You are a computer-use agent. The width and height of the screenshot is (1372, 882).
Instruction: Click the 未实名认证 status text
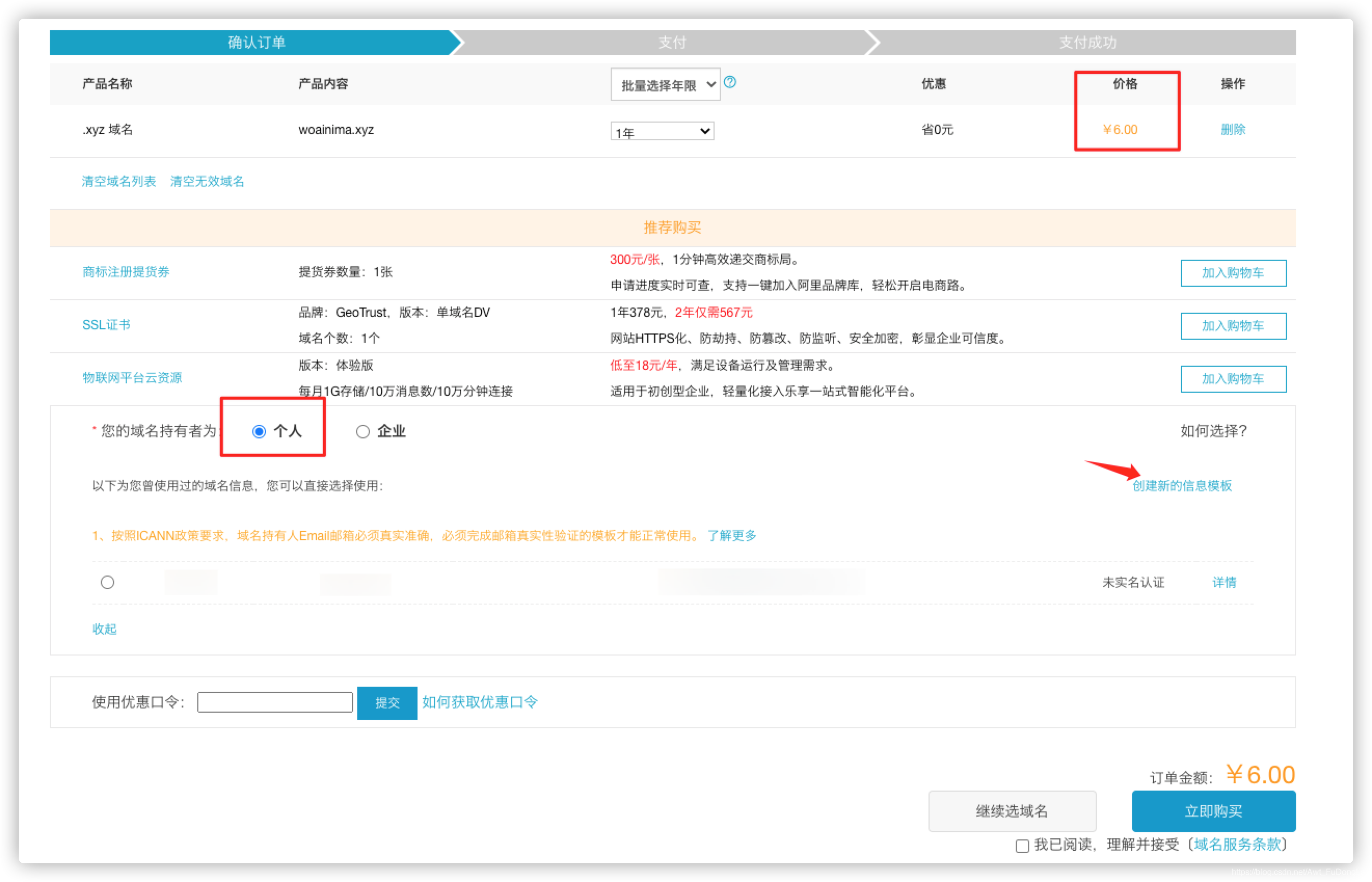tap(1133, 582)
